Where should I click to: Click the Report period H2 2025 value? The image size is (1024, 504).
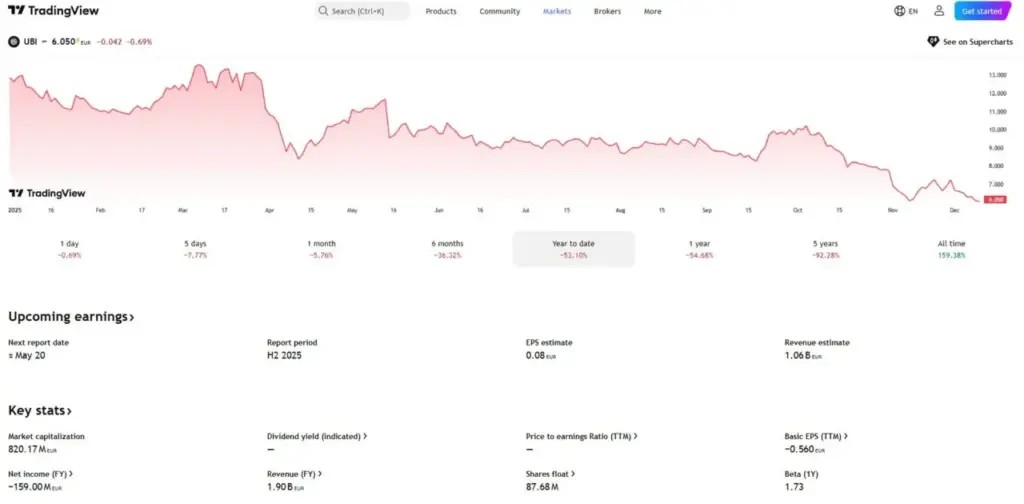[284, 356]
